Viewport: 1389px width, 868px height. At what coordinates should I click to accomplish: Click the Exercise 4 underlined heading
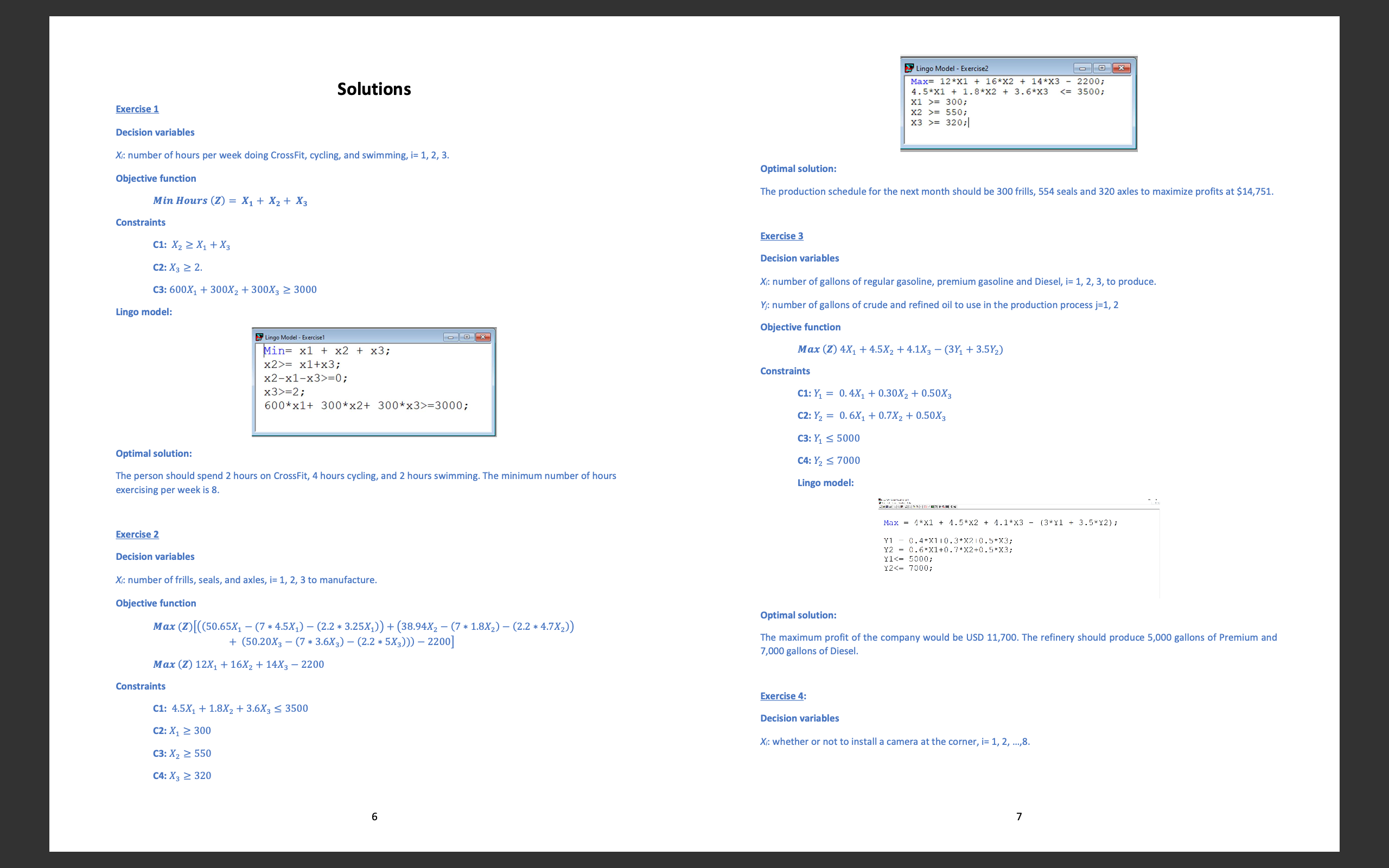(781, 696)
